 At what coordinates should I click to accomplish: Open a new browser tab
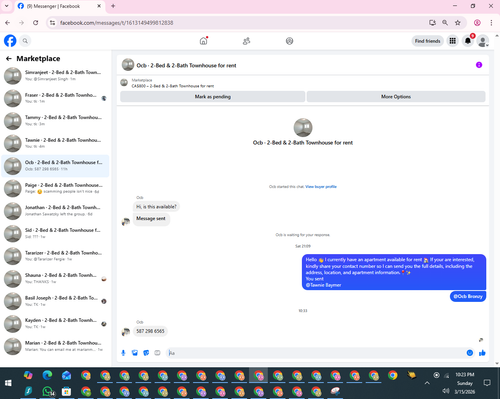pos(113,6)
